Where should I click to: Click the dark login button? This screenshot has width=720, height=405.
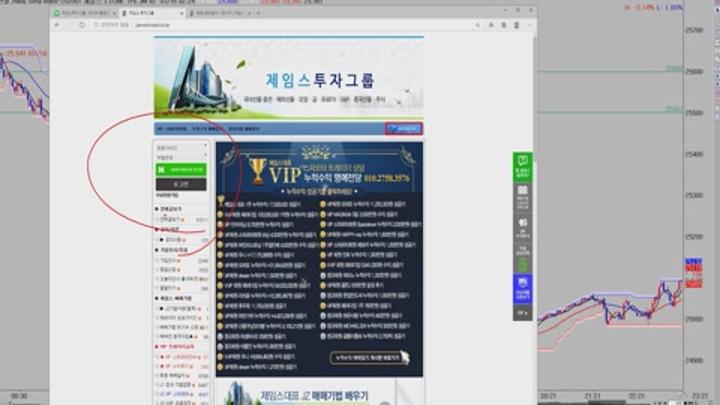(181, 184)
